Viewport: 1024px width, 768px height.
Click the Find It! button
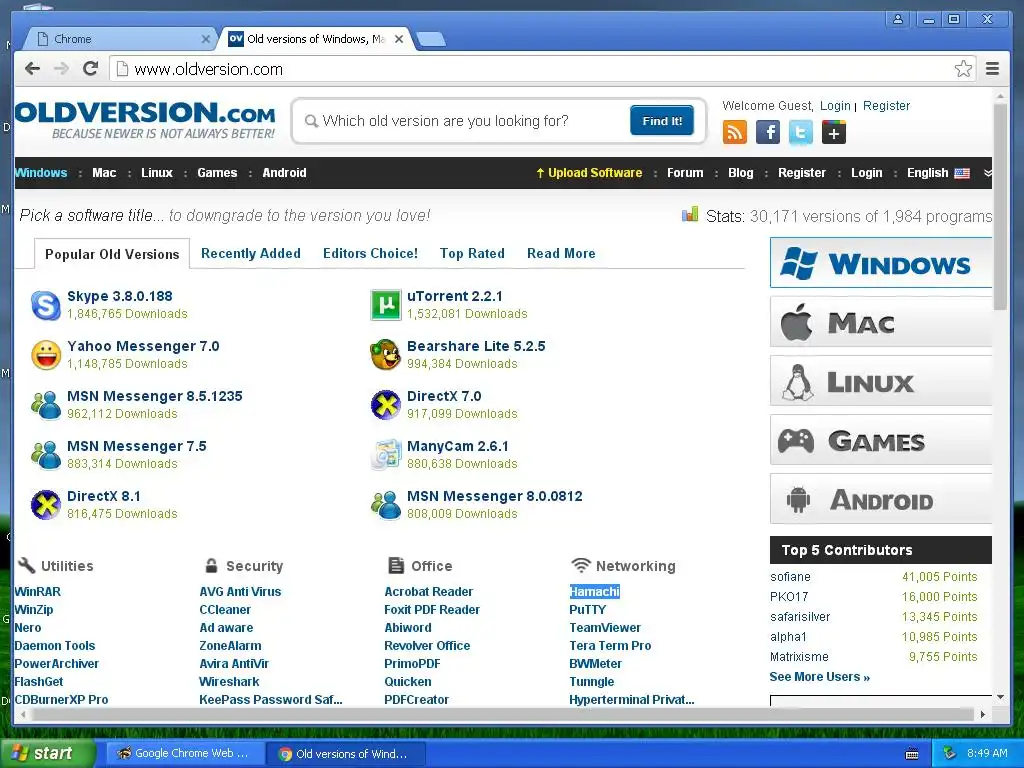point(662,121)
